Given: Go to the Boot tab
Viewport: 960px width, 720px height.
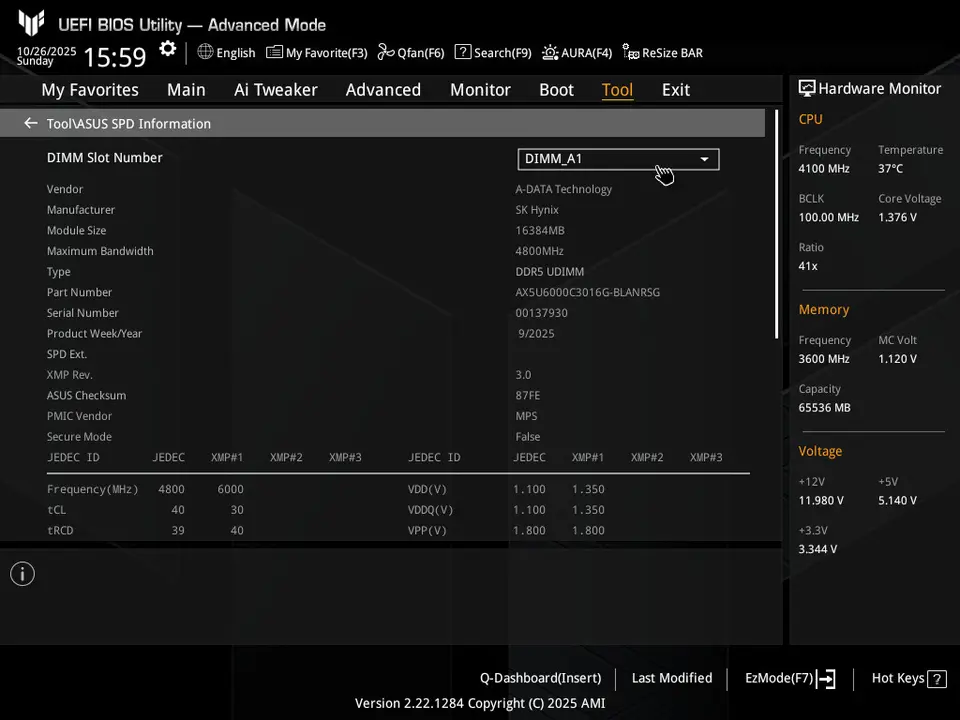Looking at the screenshot, I should pyautogui.click(x=556, y=90).
